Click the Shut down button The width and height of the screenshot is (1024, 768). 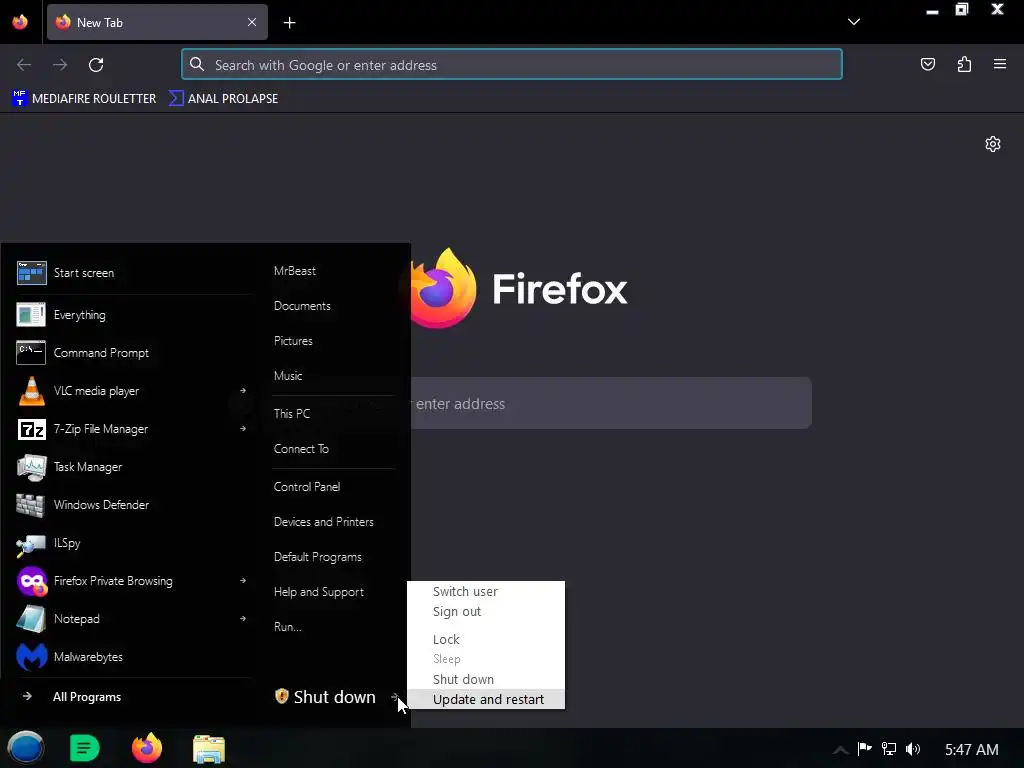pos(327,697)
